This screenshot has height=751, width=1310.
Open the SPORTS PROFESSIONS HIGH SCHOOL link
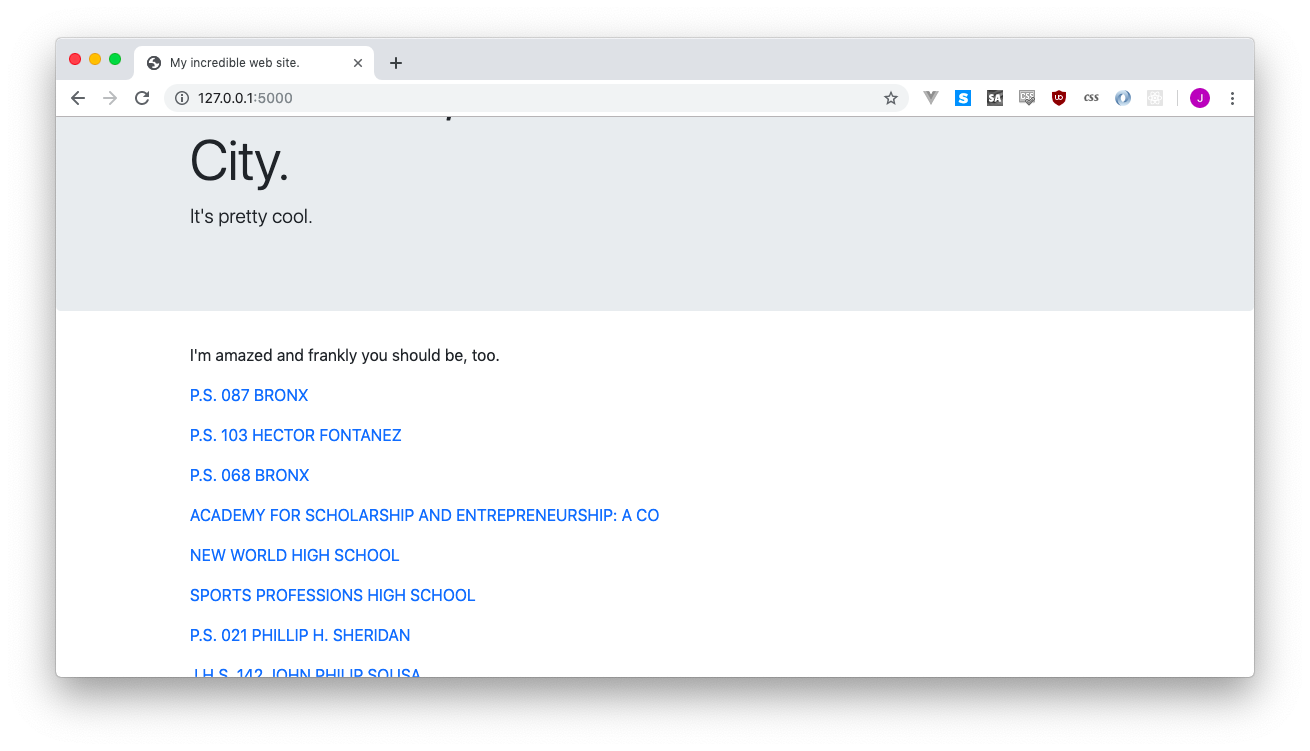(x=333, y=595)
